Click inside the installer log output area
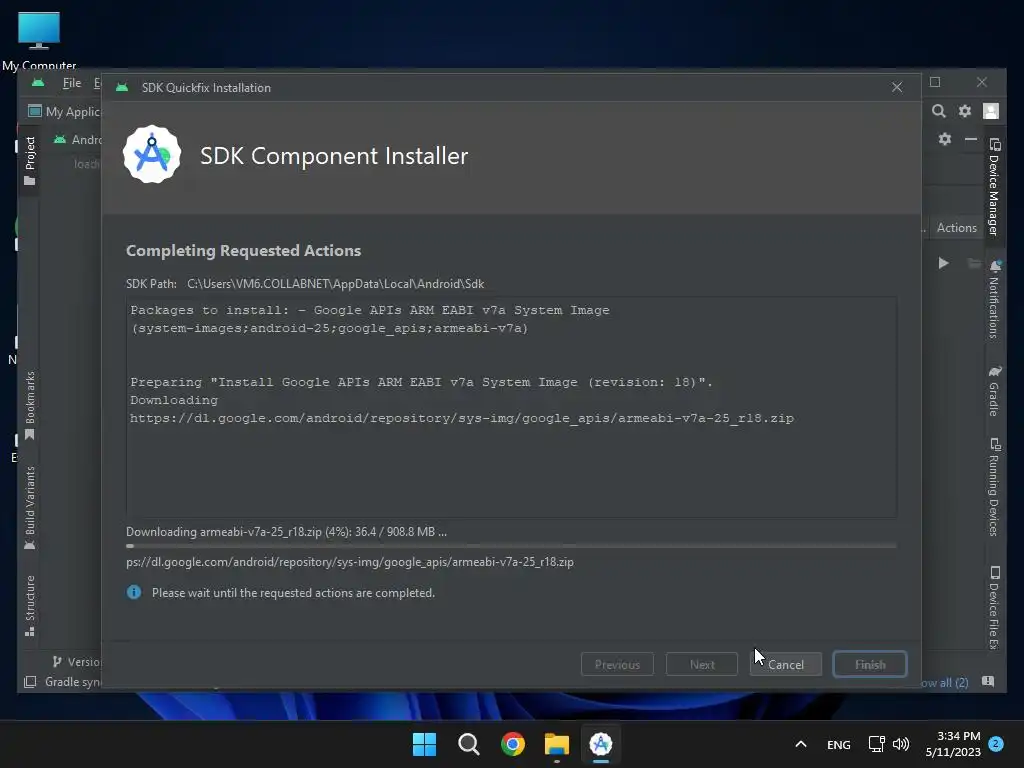 pos(511,407)
